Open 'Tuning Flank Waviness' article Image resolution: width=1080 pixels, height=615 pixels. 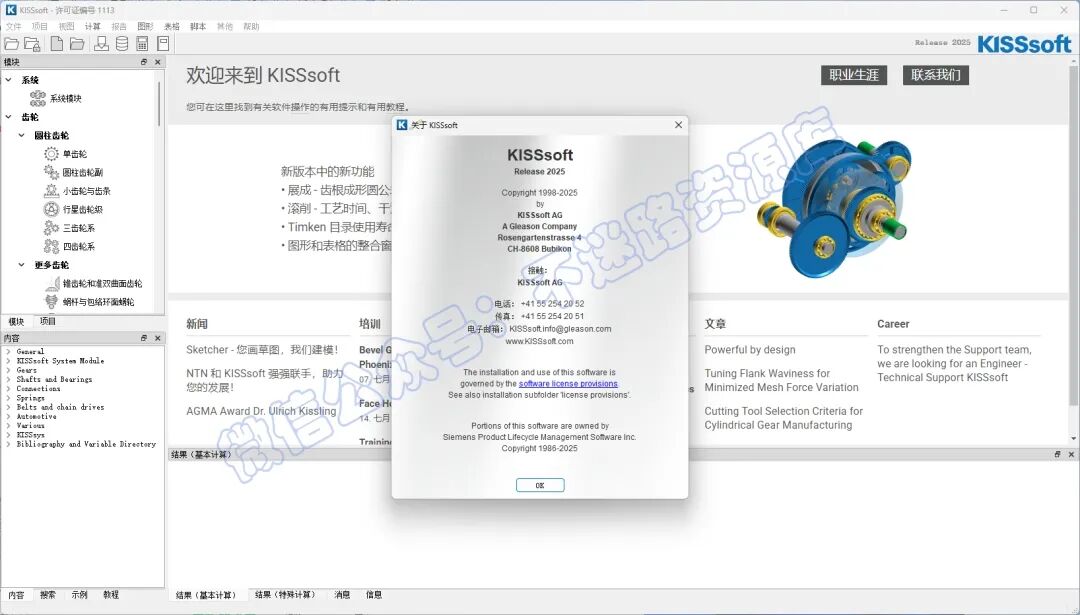tap(781, 380)
